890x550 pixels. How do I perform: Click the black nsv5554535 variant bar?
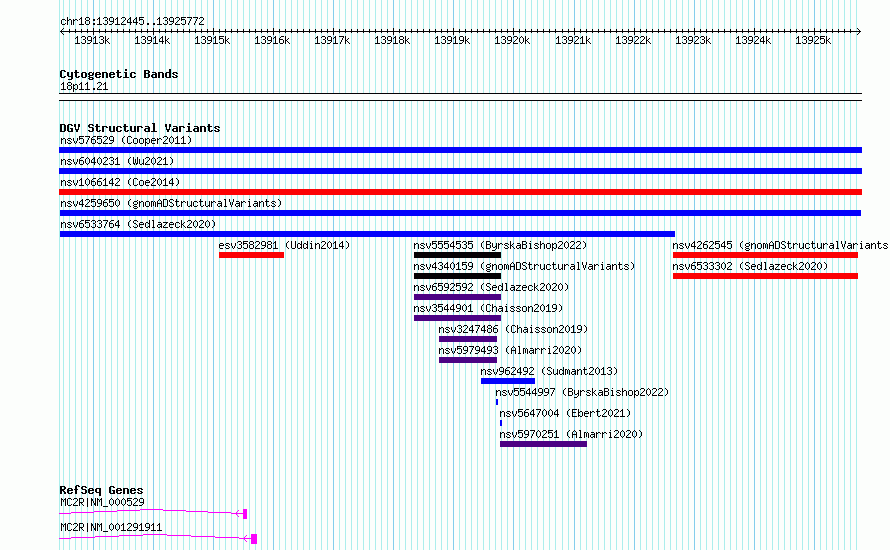click(x=457, y=255)
